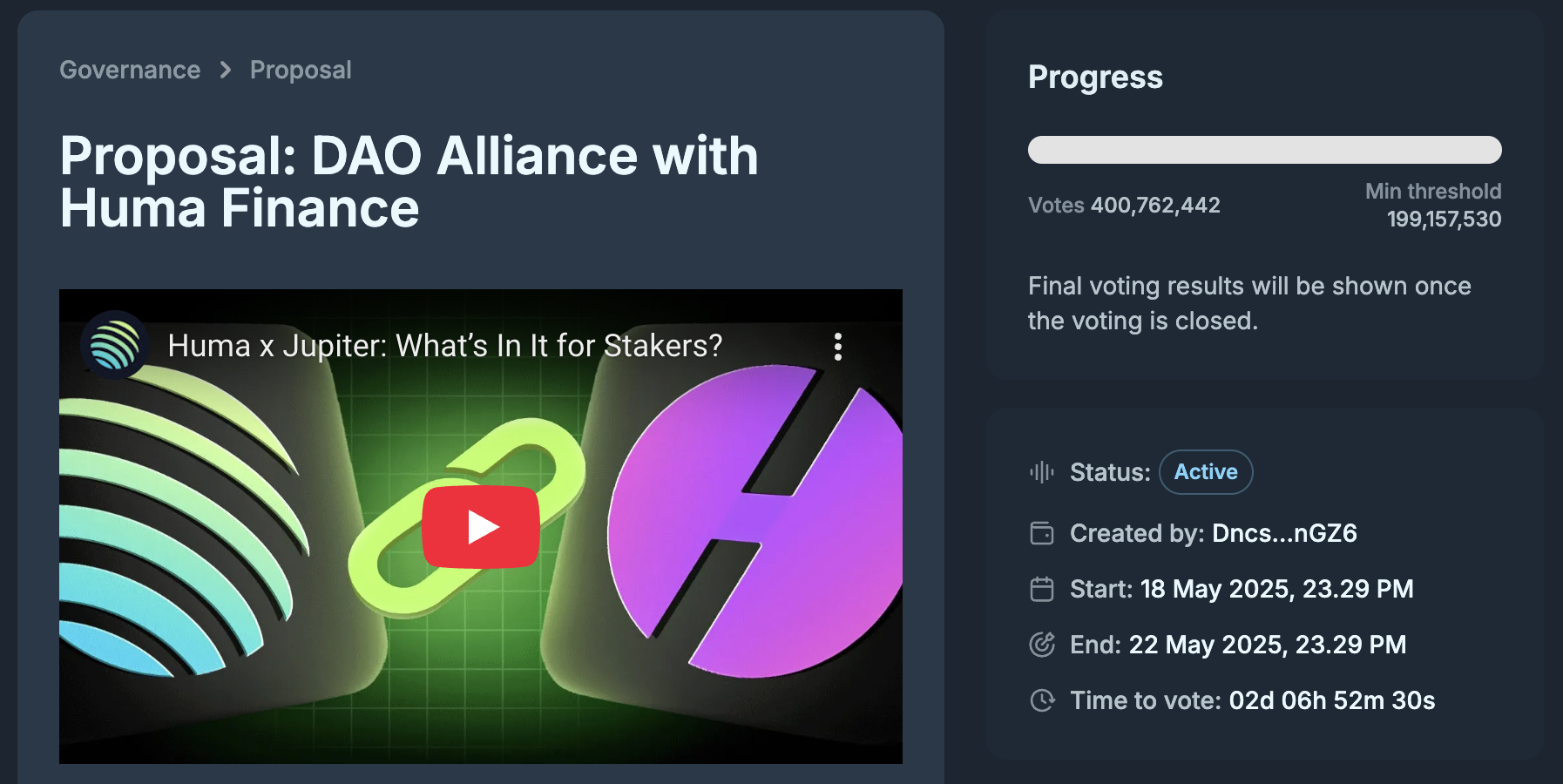Open the video's three-dot options menu
1563x784 pixels.
(838, 347)
